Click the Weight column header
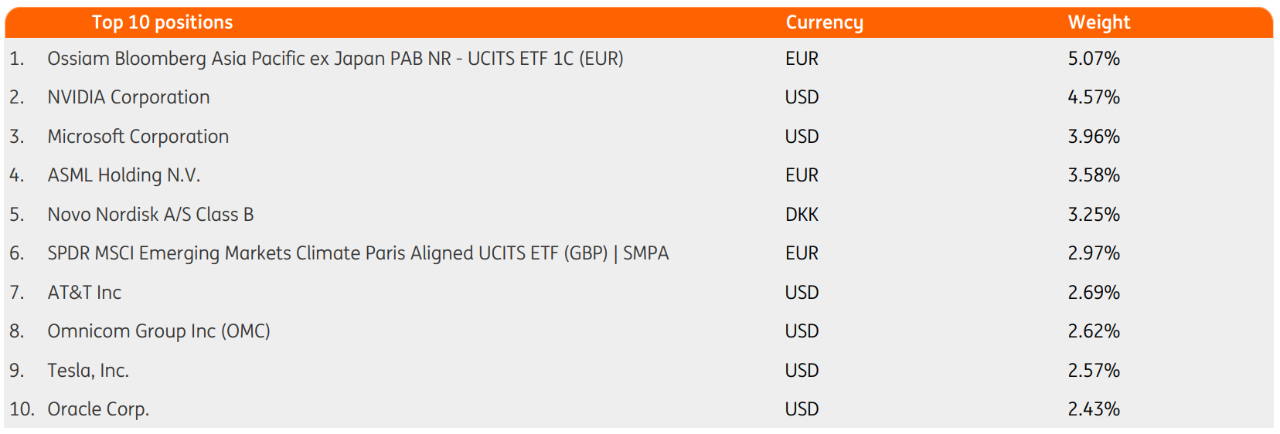Image resolution: width=1280 pixels, height=434 pixels. (x=1099, y=22)
